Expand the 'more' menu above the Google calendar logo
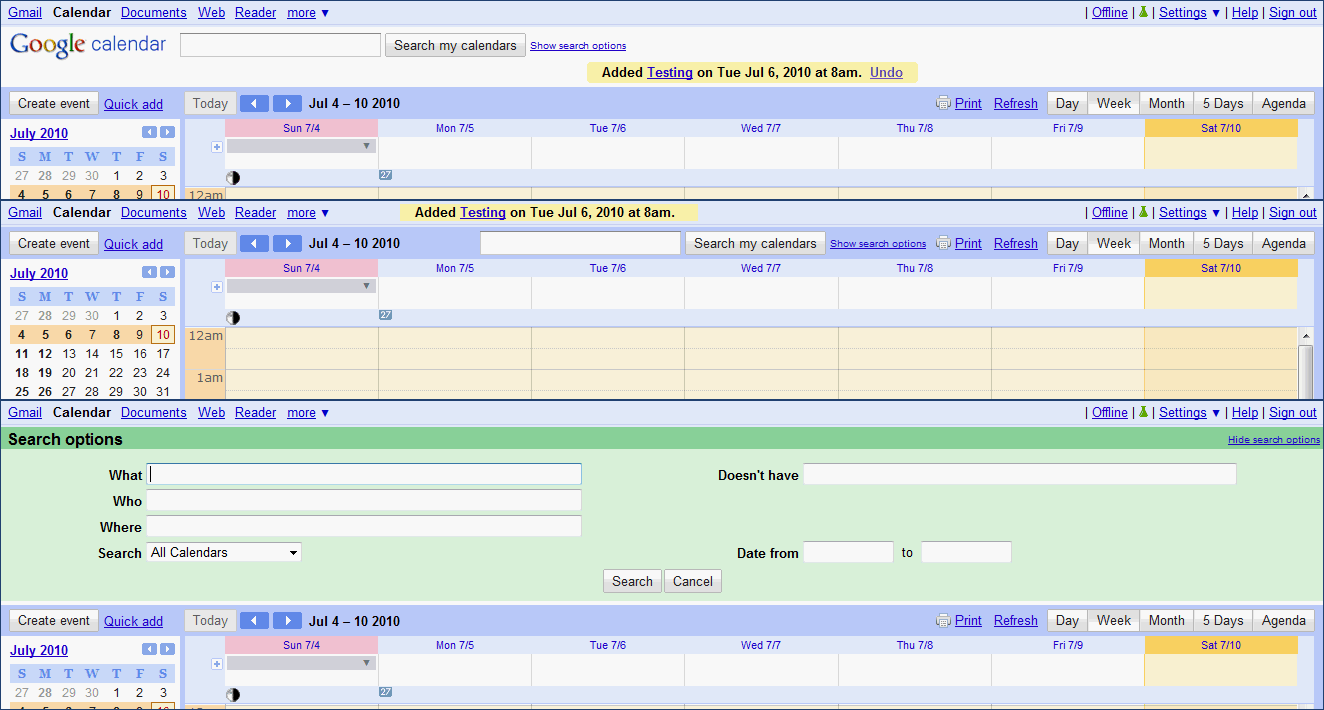Image resolution: width=1324 pixels, height=710 pixels. (x=307, y=12)
